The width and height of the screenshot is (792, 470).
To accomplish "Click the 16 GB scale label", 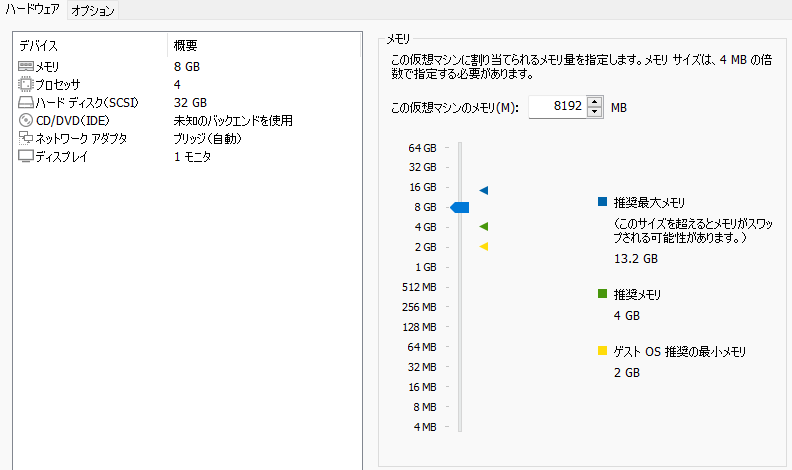I will 423,187.
